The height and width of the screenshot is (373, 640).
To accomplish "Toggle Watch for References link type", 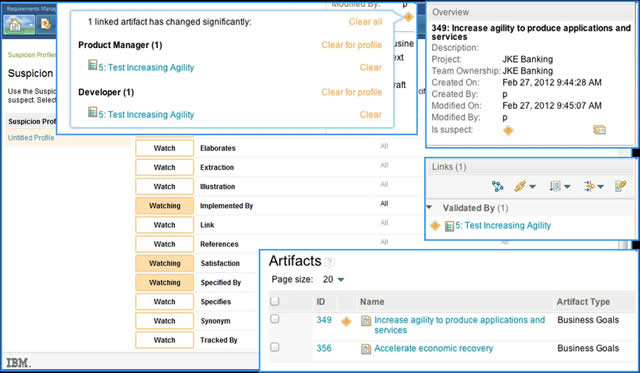I will (x=164, y=244).
